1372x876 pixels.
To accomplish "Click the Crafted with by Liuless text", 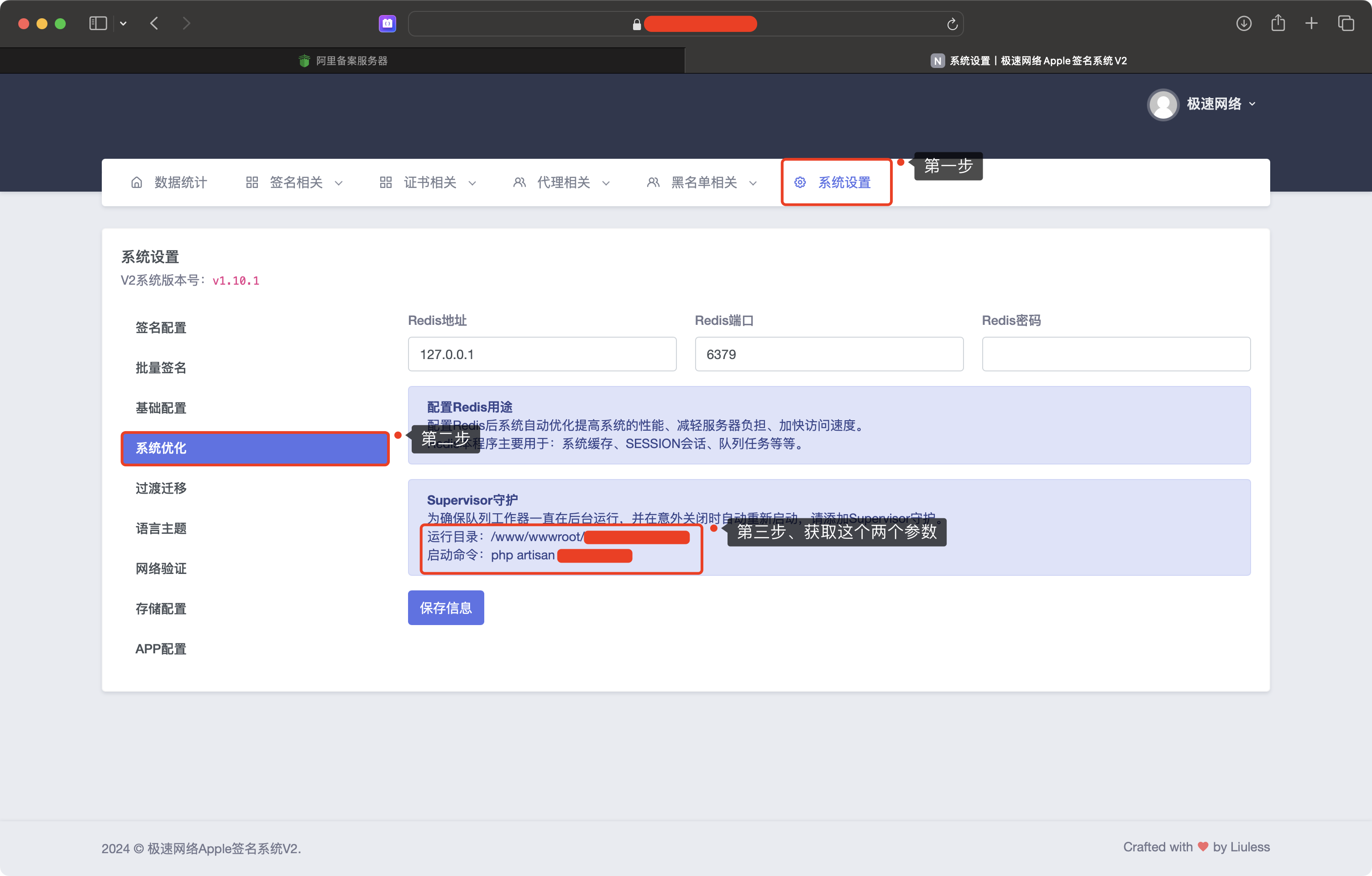I will (1196, 847).
